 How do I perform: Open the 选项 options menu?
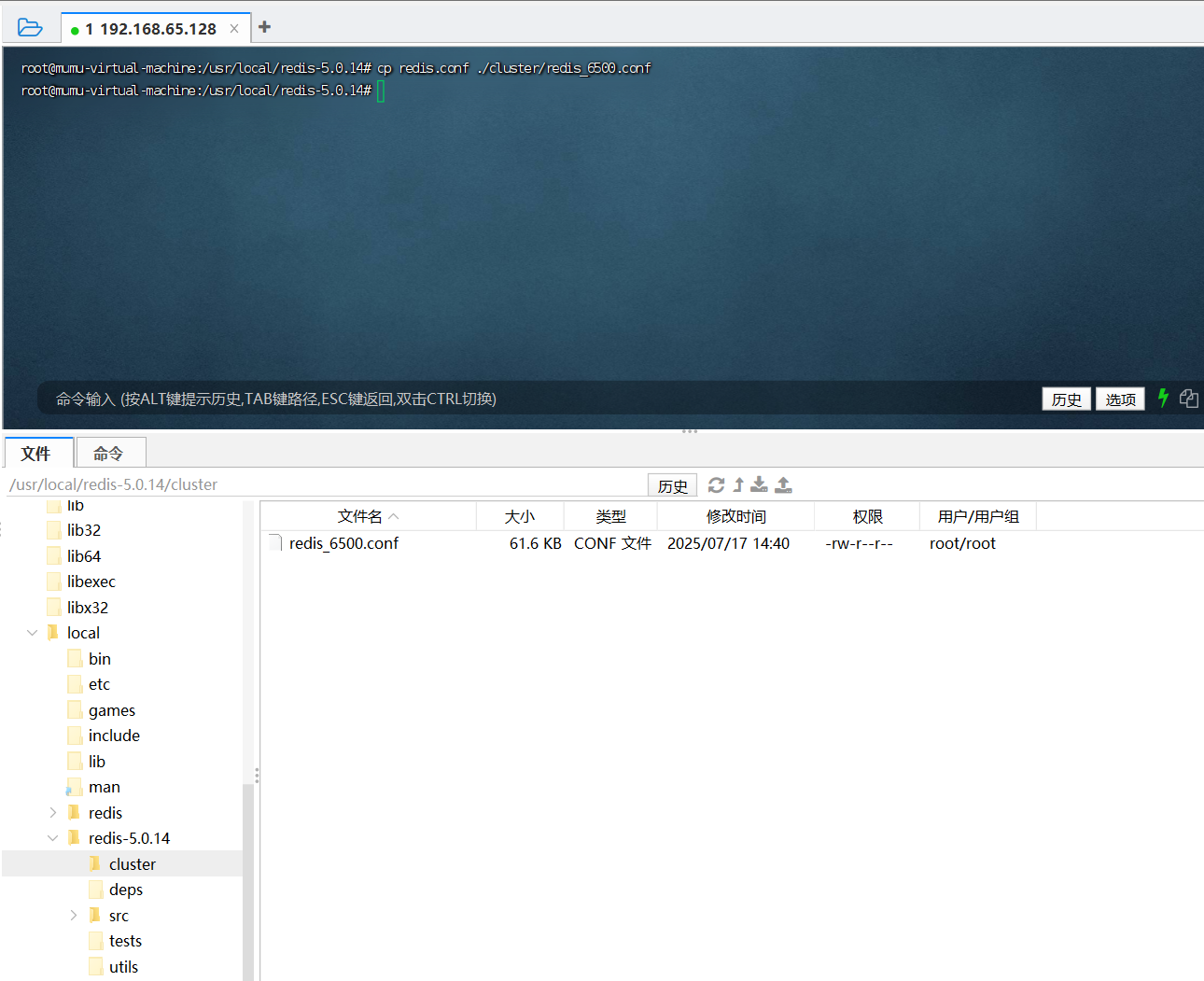click(1120, 399)
